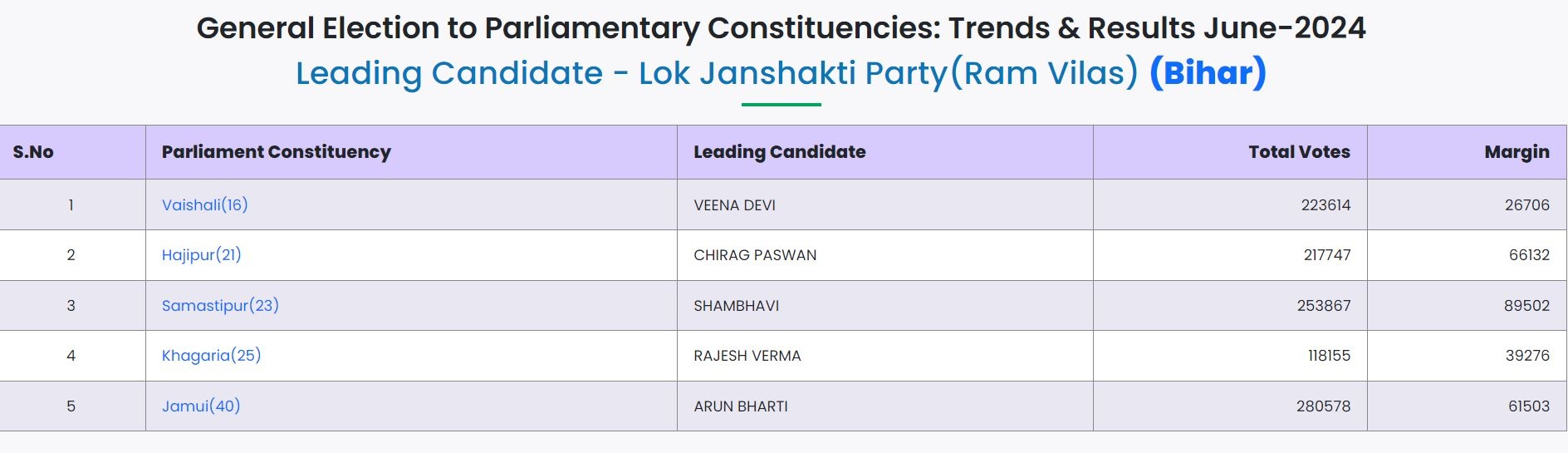Click candidate name ARUN BHARTI

pos(740,406)
